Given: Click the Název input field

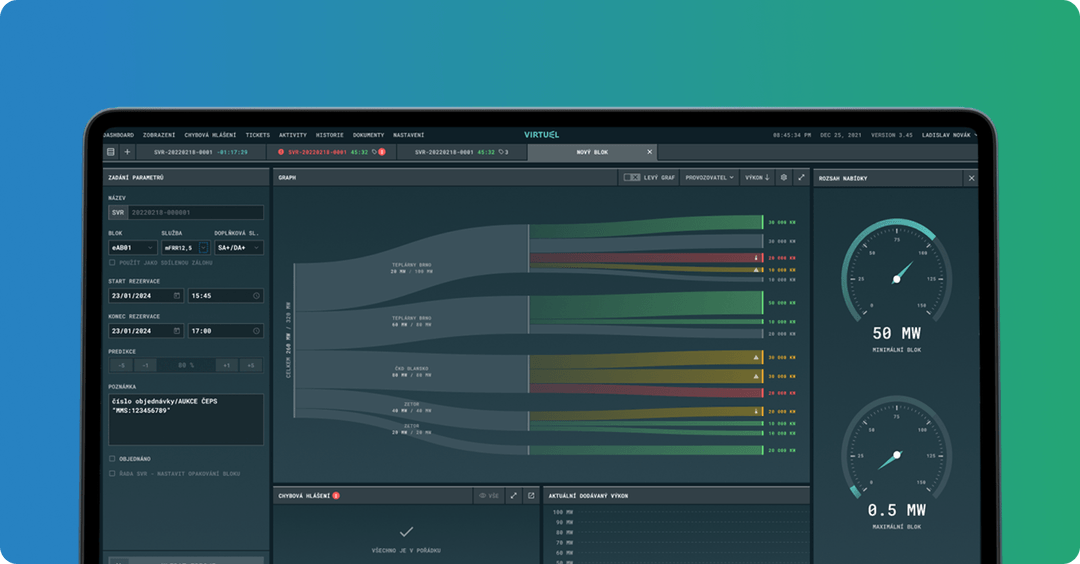Looking at the screenshot, I should (x=186, y=213).
